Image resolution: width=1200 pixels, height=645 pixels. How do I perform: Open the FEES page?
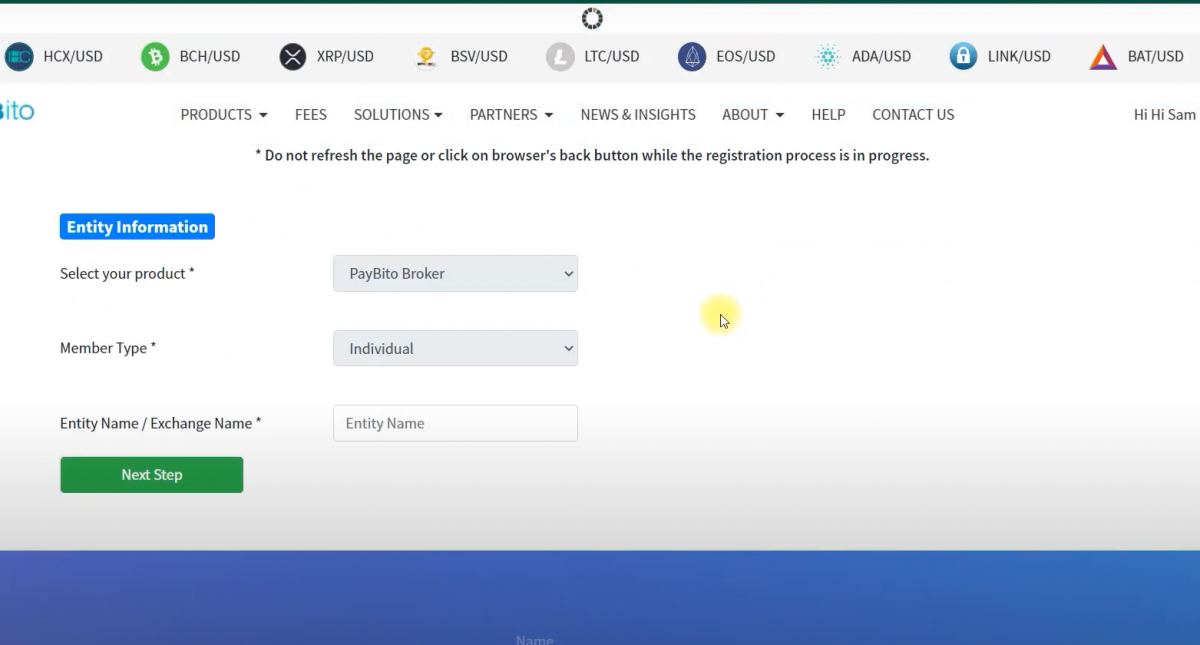(x=311, y=115)
